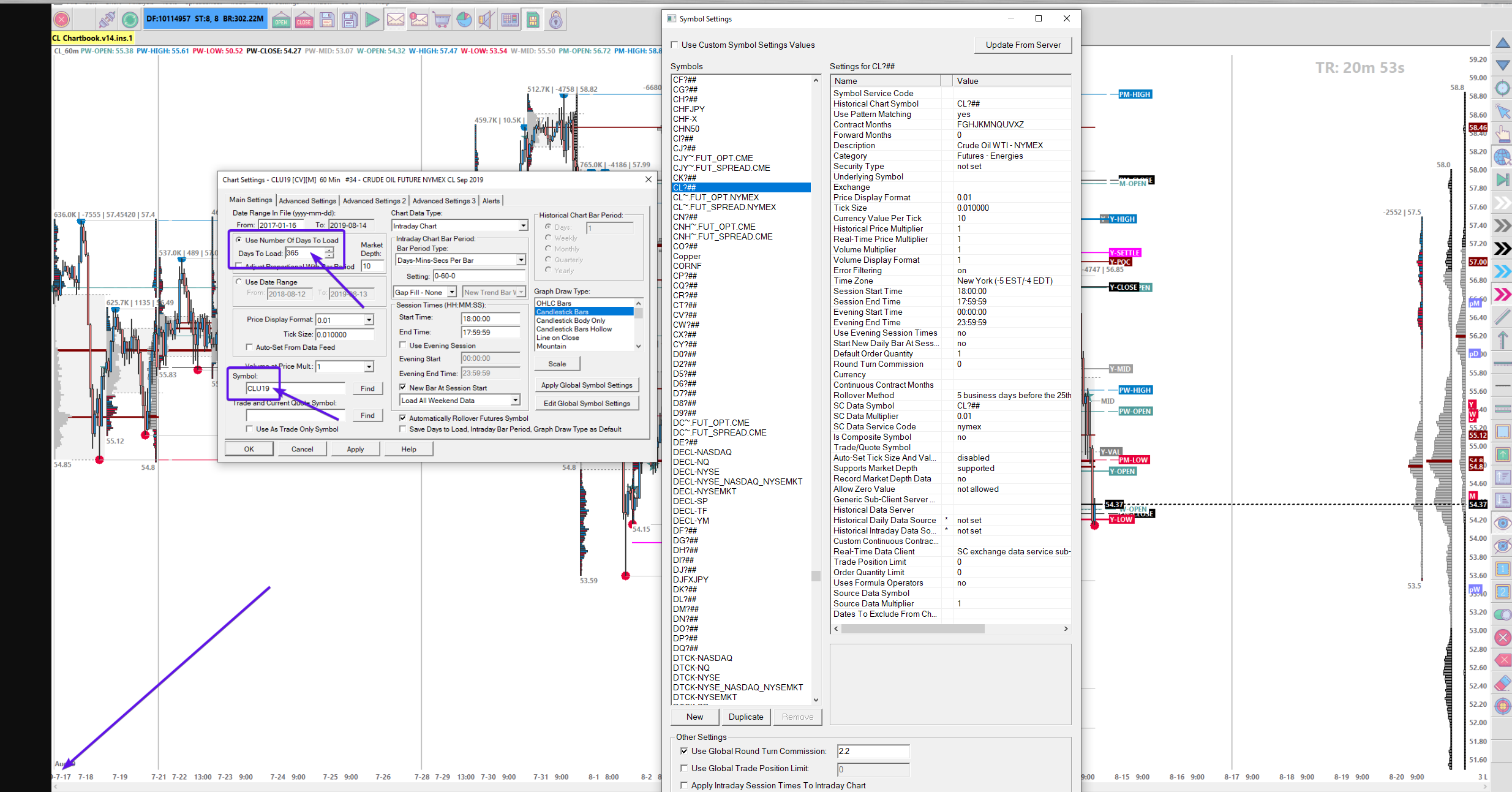Image resolution: width=1512 pixels, height=792 pixels.
Task: Enable Use Custom Symbol Settings Values checkbox
Action: 674,45
